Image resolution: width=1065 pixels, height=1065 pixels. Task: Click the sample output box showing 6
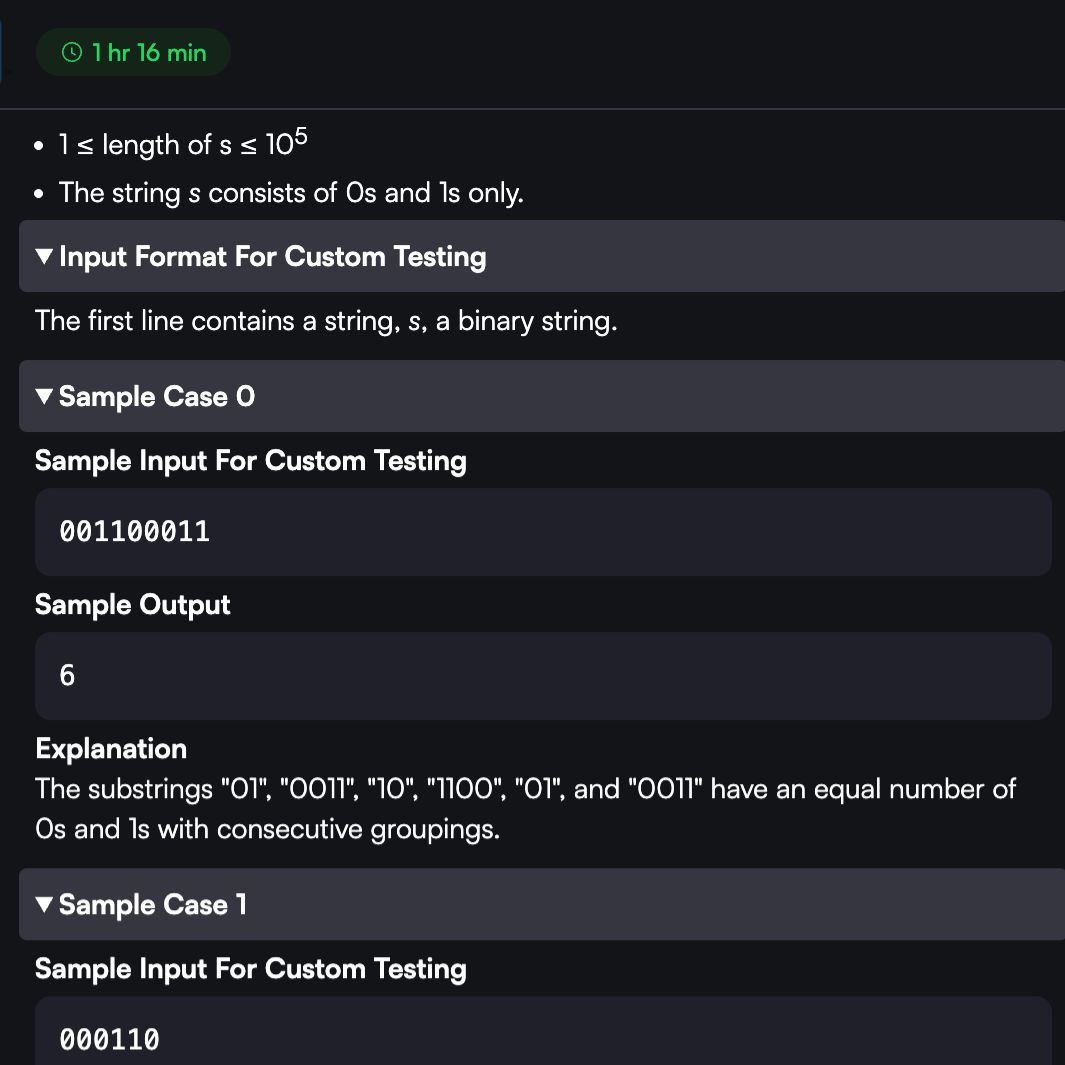543,676
